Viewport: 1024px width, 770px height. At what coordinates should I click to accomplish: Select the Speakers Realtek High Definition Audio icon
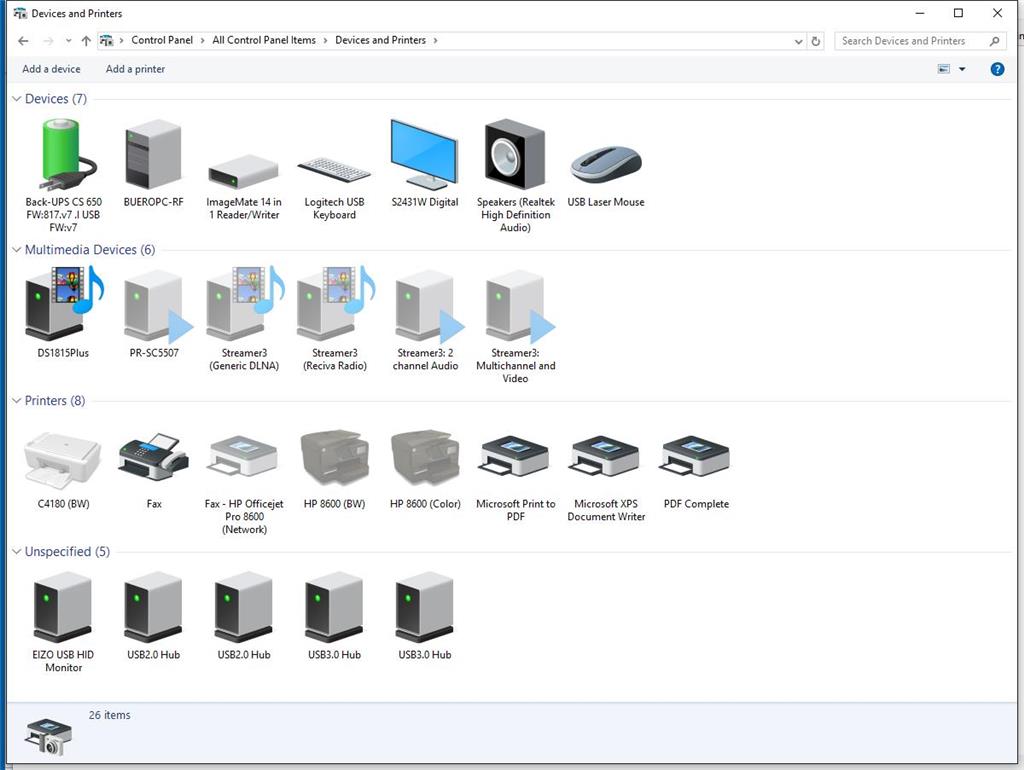[x=515, y=154]
